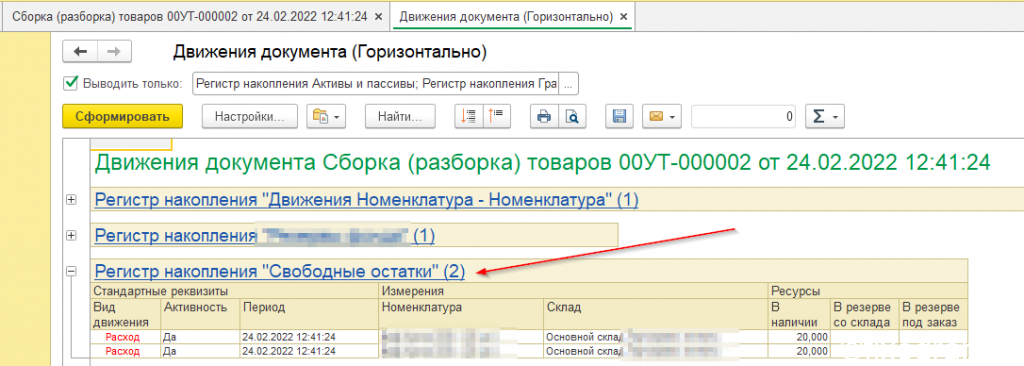Click the 'Номенклатура' column header
This screenshot has width=1024, height=366.
(460, 314)
